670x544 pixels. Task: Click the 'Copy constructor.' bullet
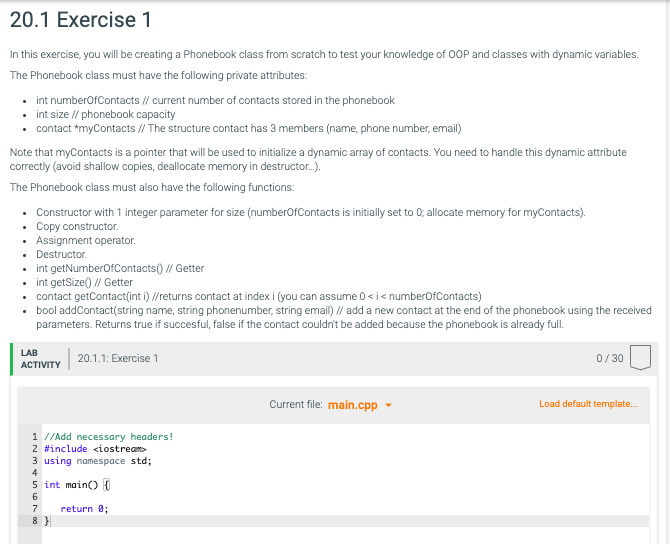(x=77, y=226)
